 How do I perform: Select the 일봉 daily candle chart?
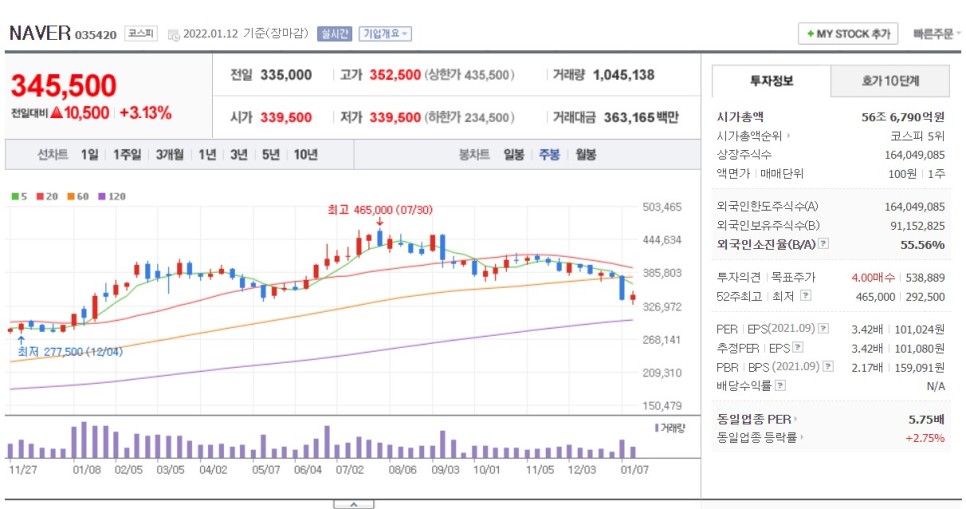point(514,155)
